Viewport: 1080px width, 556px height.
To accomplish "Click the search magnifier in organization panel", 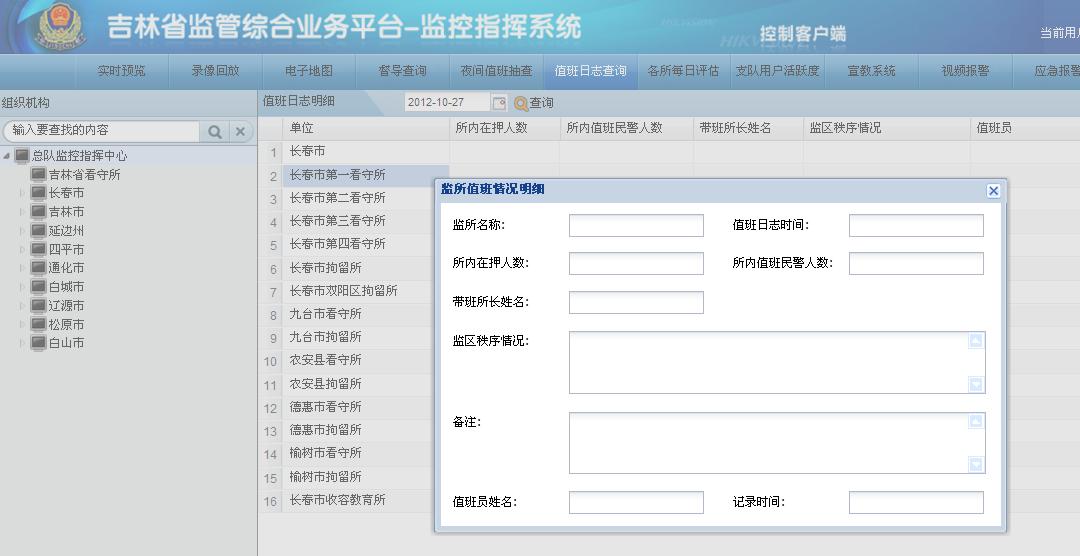I will pos(215,131).
